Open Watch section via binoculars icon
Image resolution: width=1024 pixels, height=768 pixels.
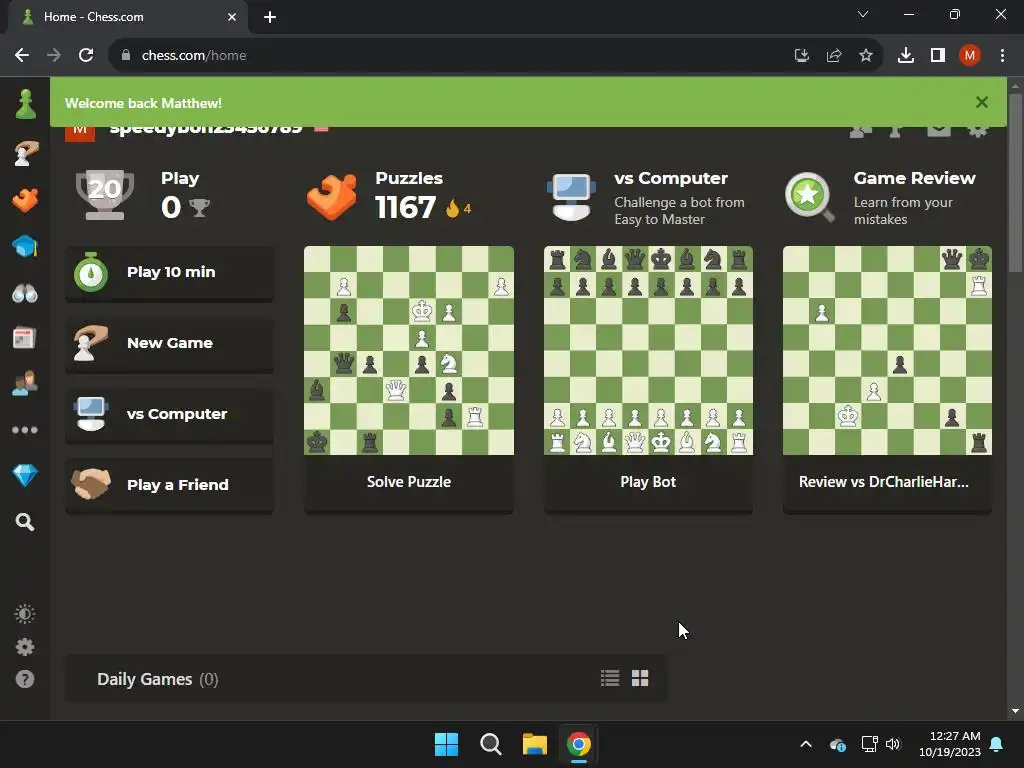click(25, 294)
